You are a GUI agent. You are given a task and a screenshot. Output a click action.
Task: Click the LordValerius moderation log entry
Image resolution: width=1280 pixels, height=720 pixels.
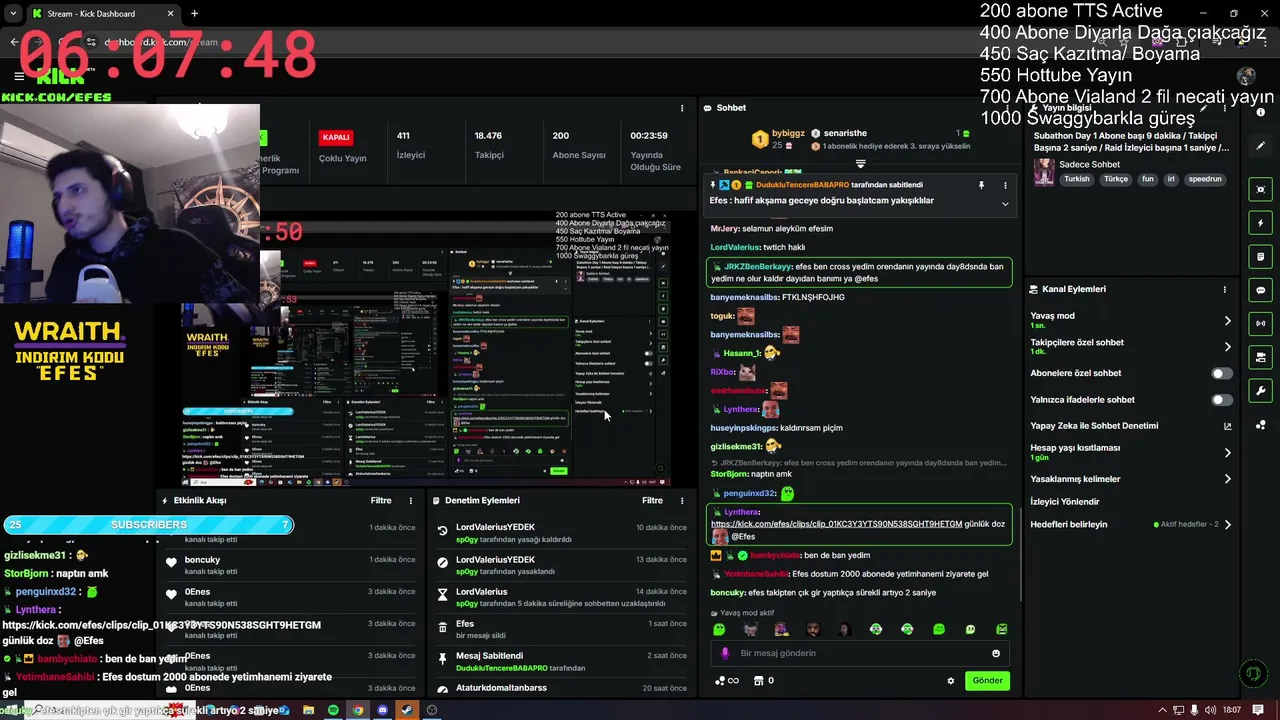pyautogui.click(x=560, y=597)
